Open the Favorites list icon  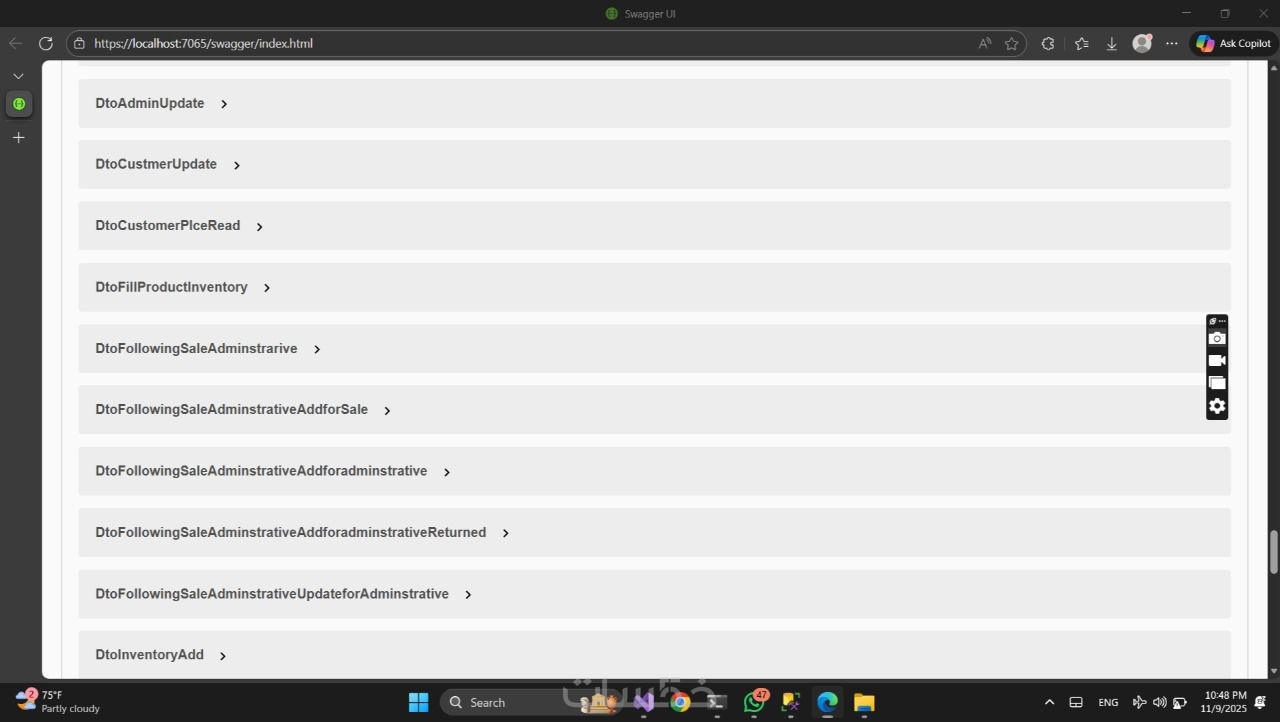tap(1081, 43)
